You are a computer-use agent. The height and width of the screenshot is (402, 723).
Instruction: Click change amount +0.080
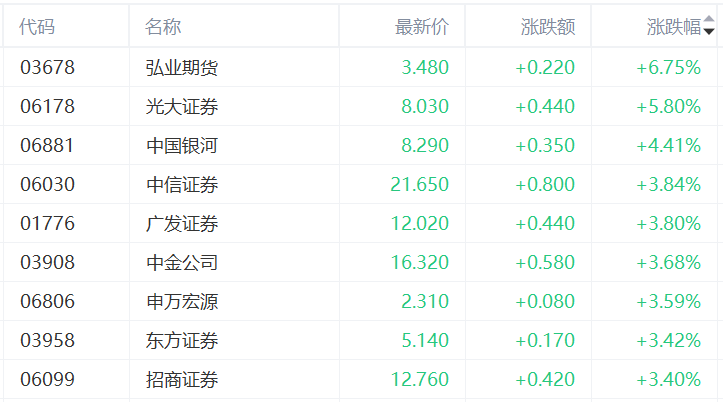click(545, 302)
